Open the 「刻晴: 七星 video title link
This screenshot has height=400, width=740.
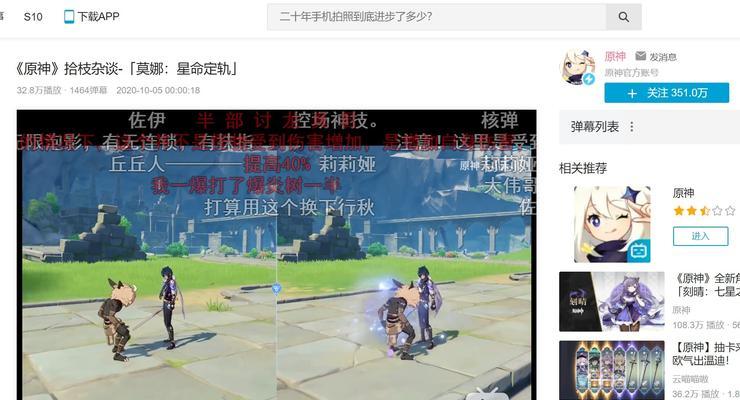tap(706, 285)
